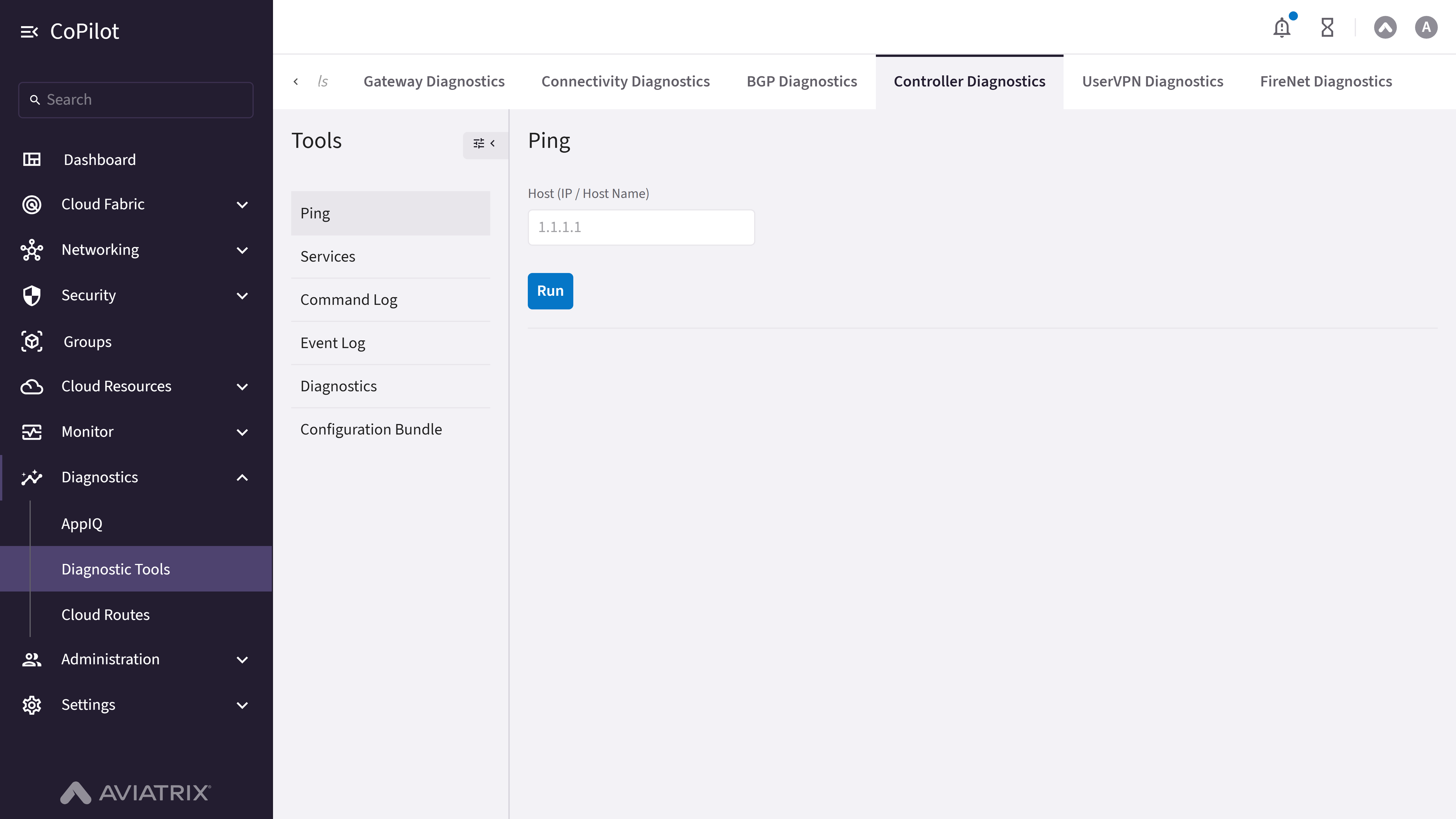Switch to Gateway Diagnostics tab
The height and width of the screenshot is (819, 1456).
(x=433, y=81)
